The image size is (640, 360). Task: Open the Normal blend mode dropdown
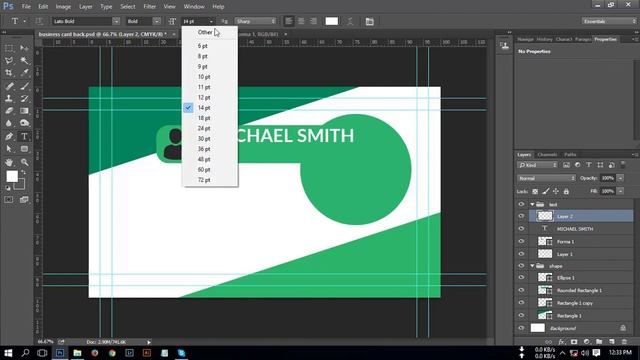tap(547, 178)
